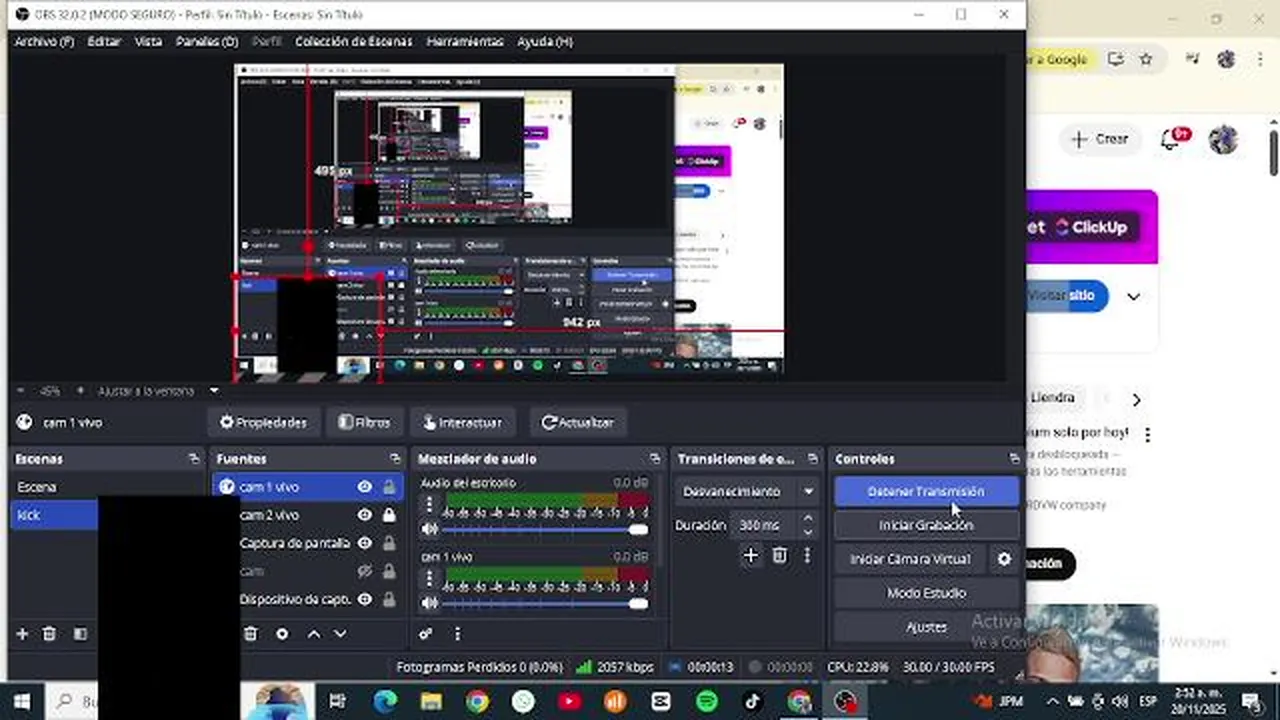The height and width of the screenshot is (720, 1280).
Task: Mute Audio del escritorio speaker icon
Action: pyautogui.click(x=430, y=529)
